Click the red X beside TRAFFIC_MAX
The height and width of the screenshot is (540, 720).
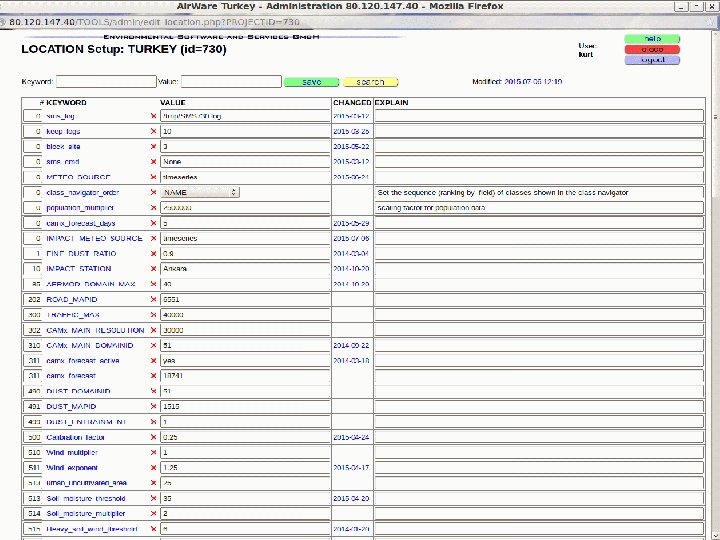(153, 315)
